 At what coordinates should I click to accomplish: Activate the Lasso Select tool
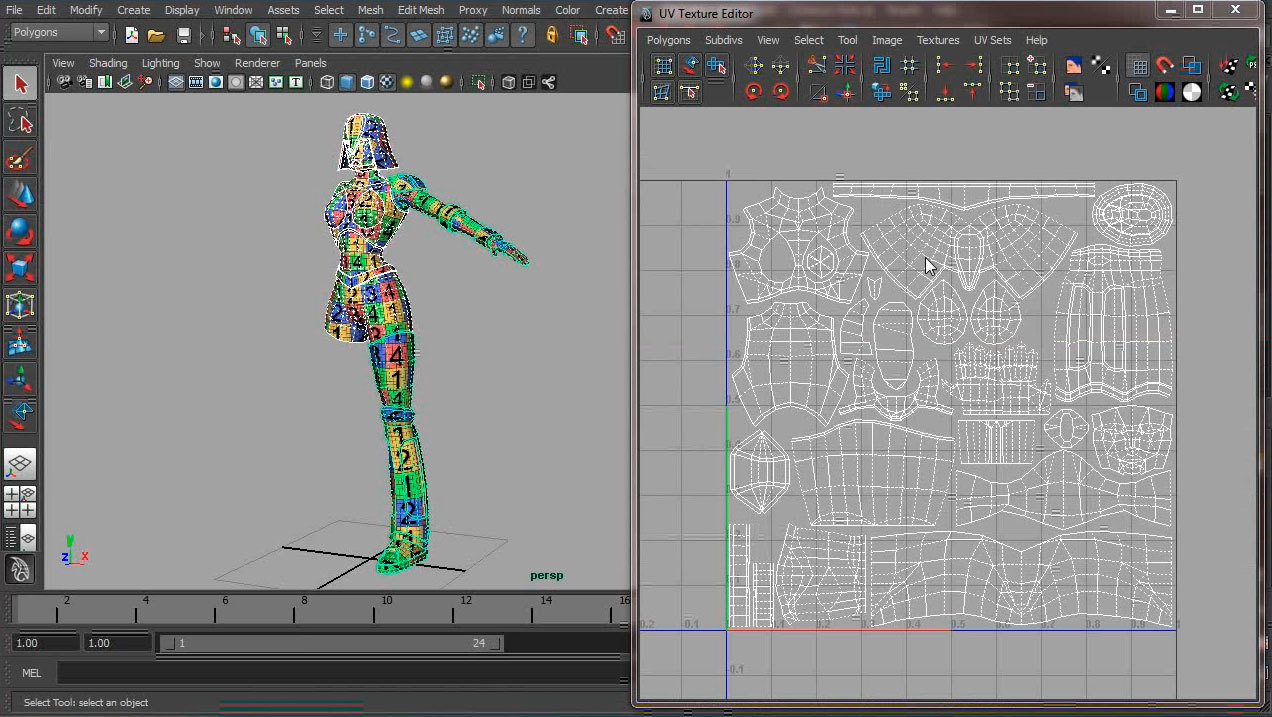[x=20, y=122]
